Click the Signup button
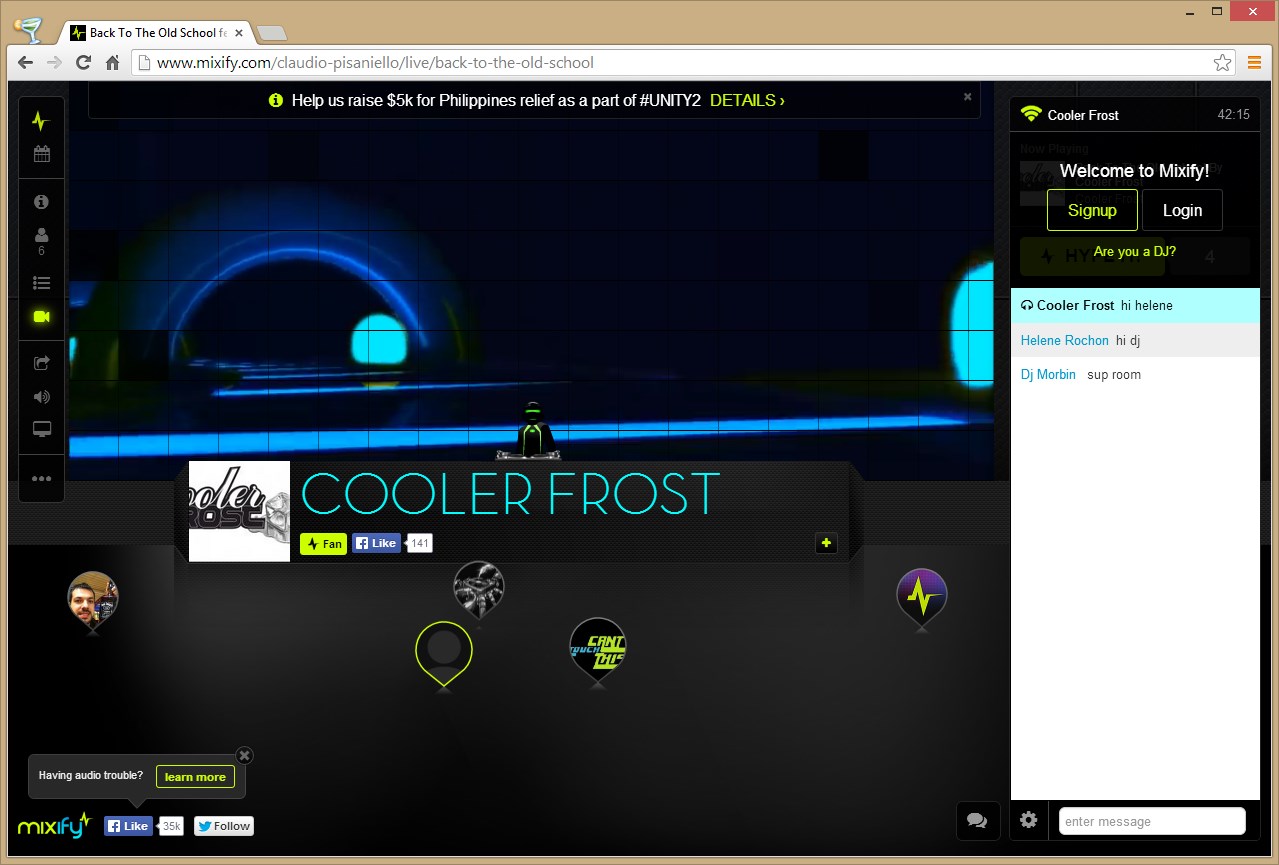 [x=1092, y=210]
